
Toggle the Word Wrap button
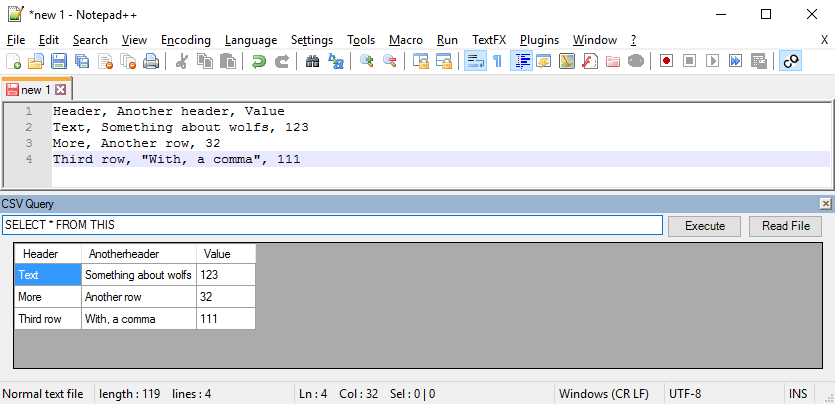click(x=474, y=61)
